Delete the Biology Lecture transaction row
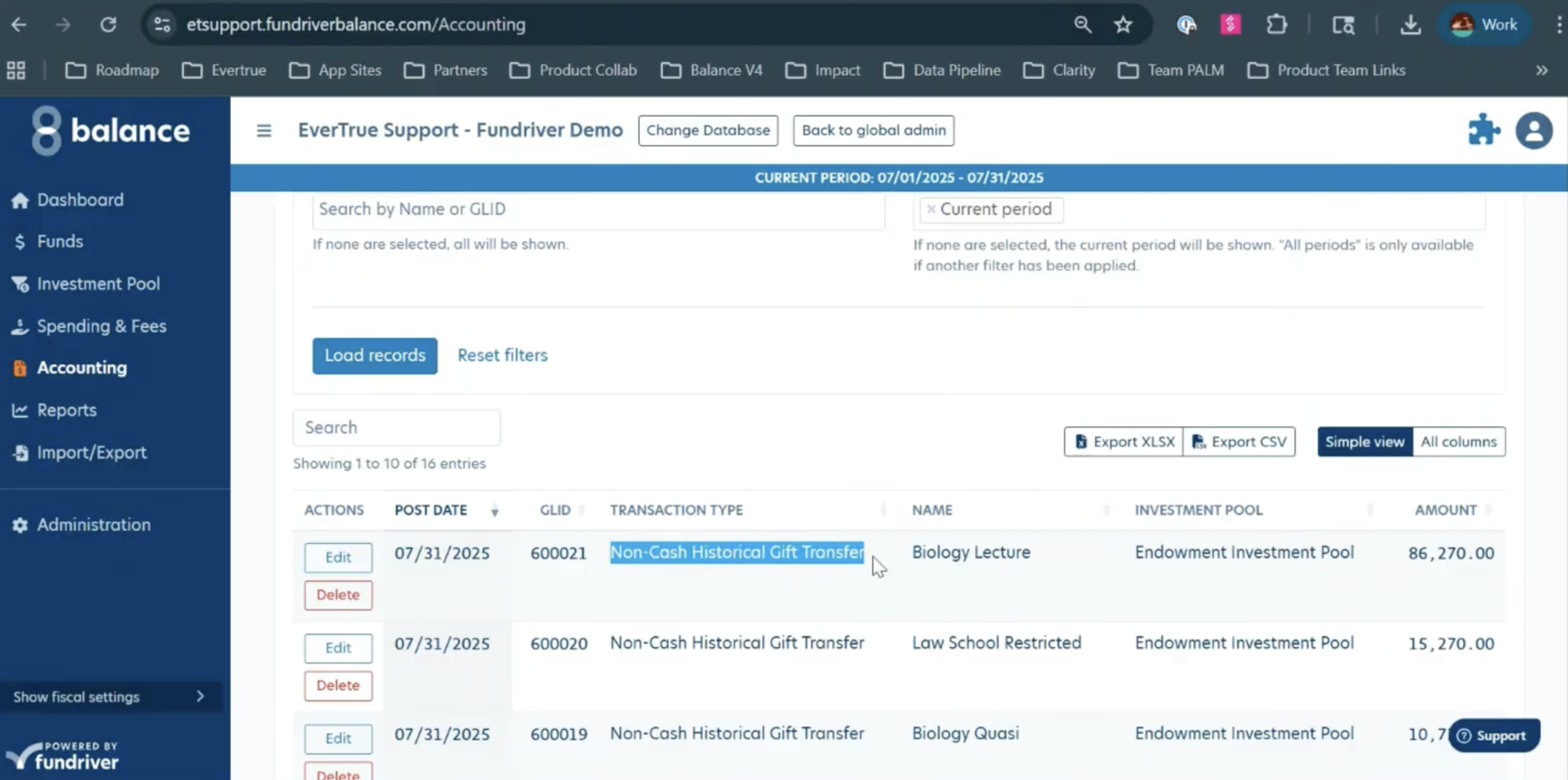 [337, 595]
